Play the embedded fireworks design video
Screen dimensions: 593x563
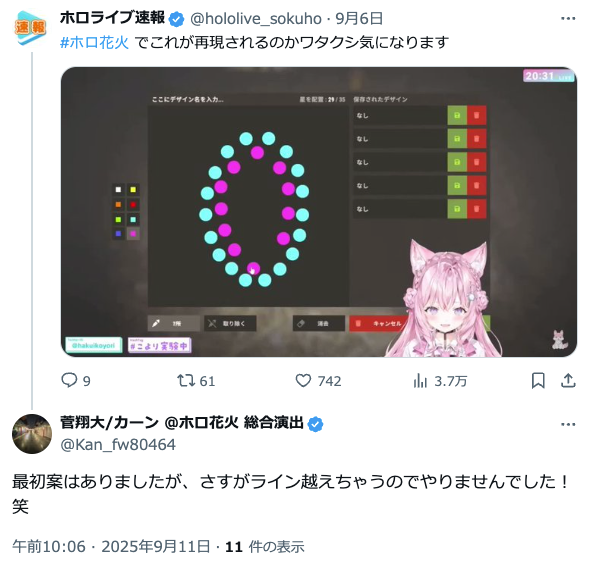(x=319, y=212)
